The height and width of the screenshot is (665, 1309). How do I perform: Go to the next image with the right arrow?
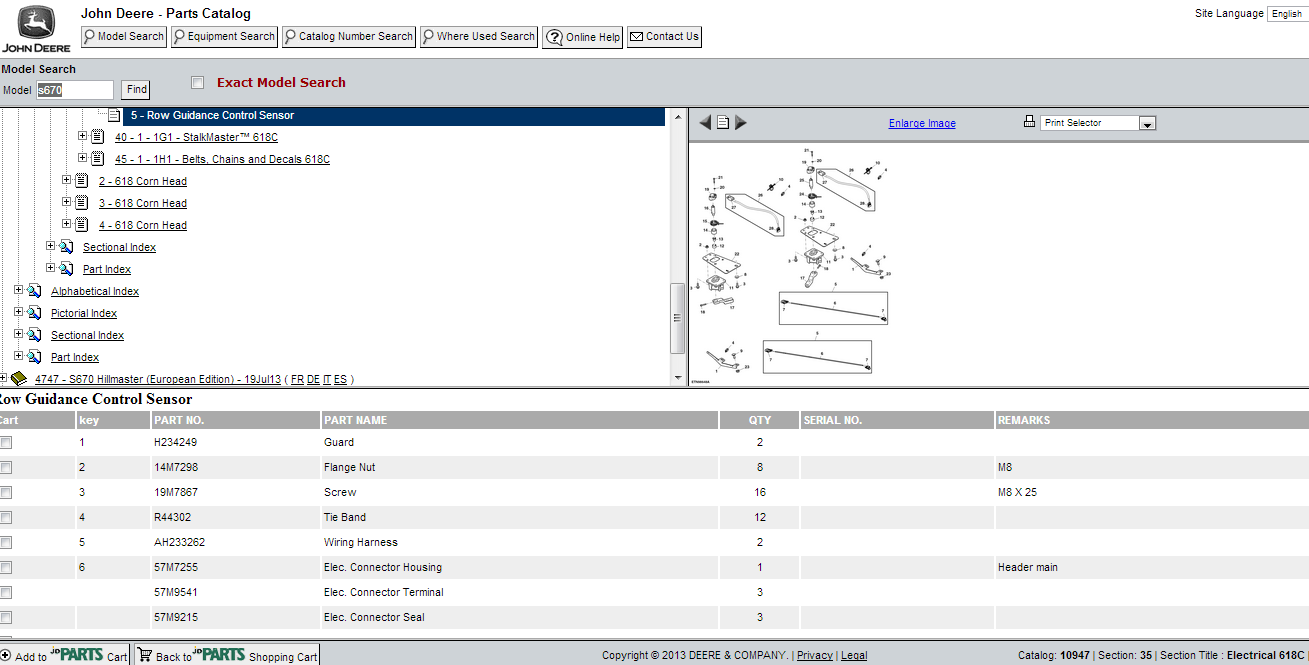coord(741,123)
